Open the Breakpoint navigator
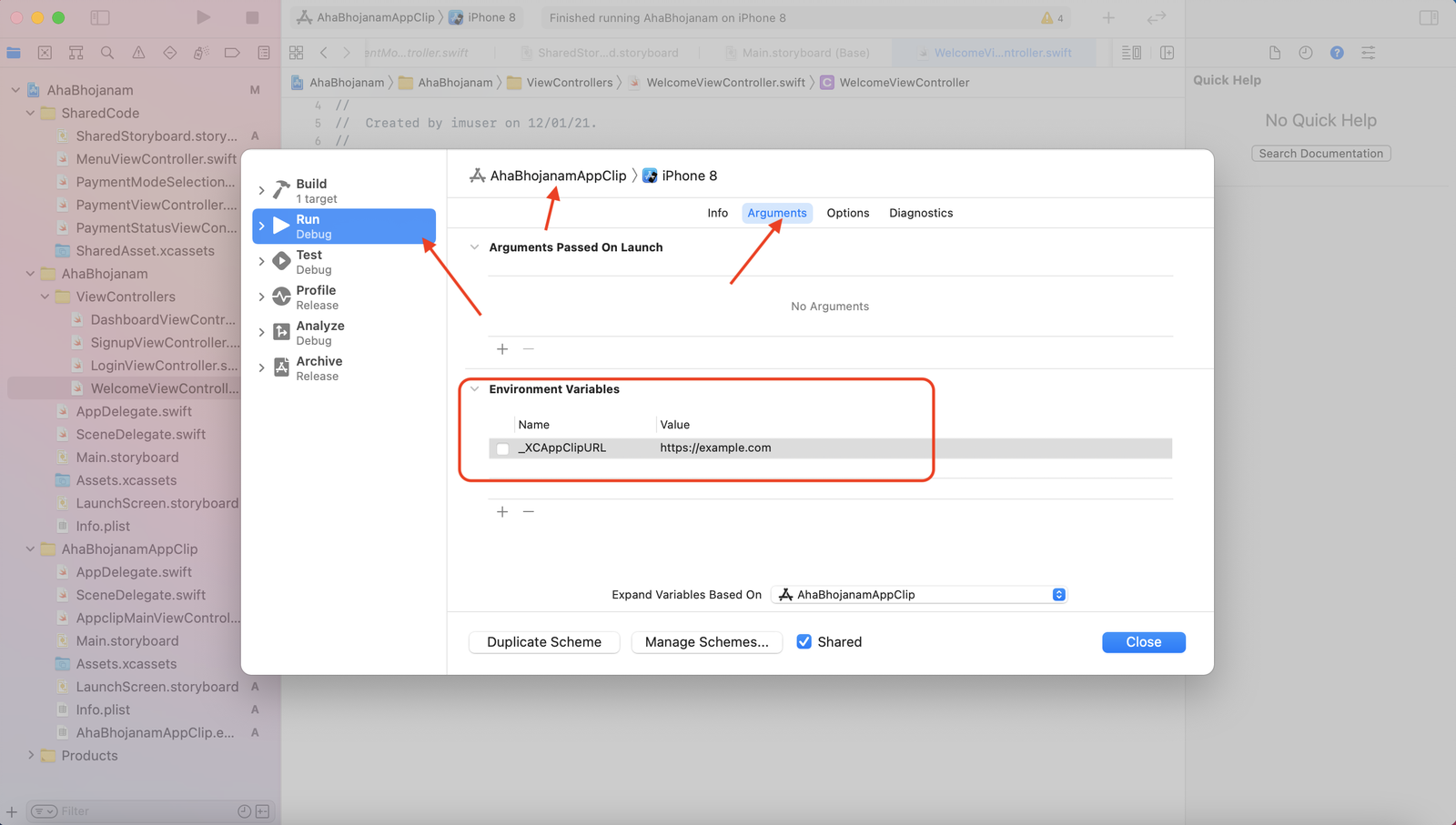This screenshot has width=1456, height=825. (232, 53)
